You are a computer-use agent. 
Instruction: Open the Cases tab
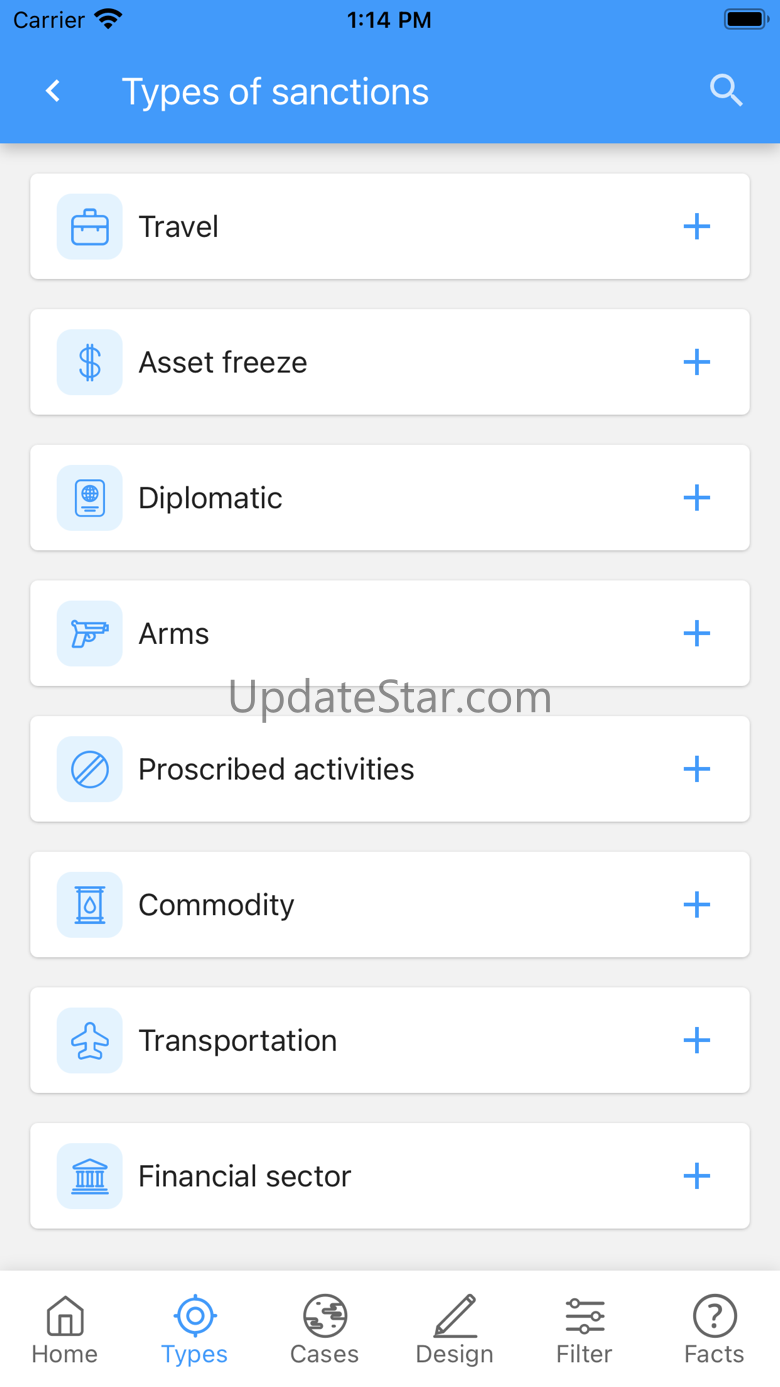click(324, 1329)
